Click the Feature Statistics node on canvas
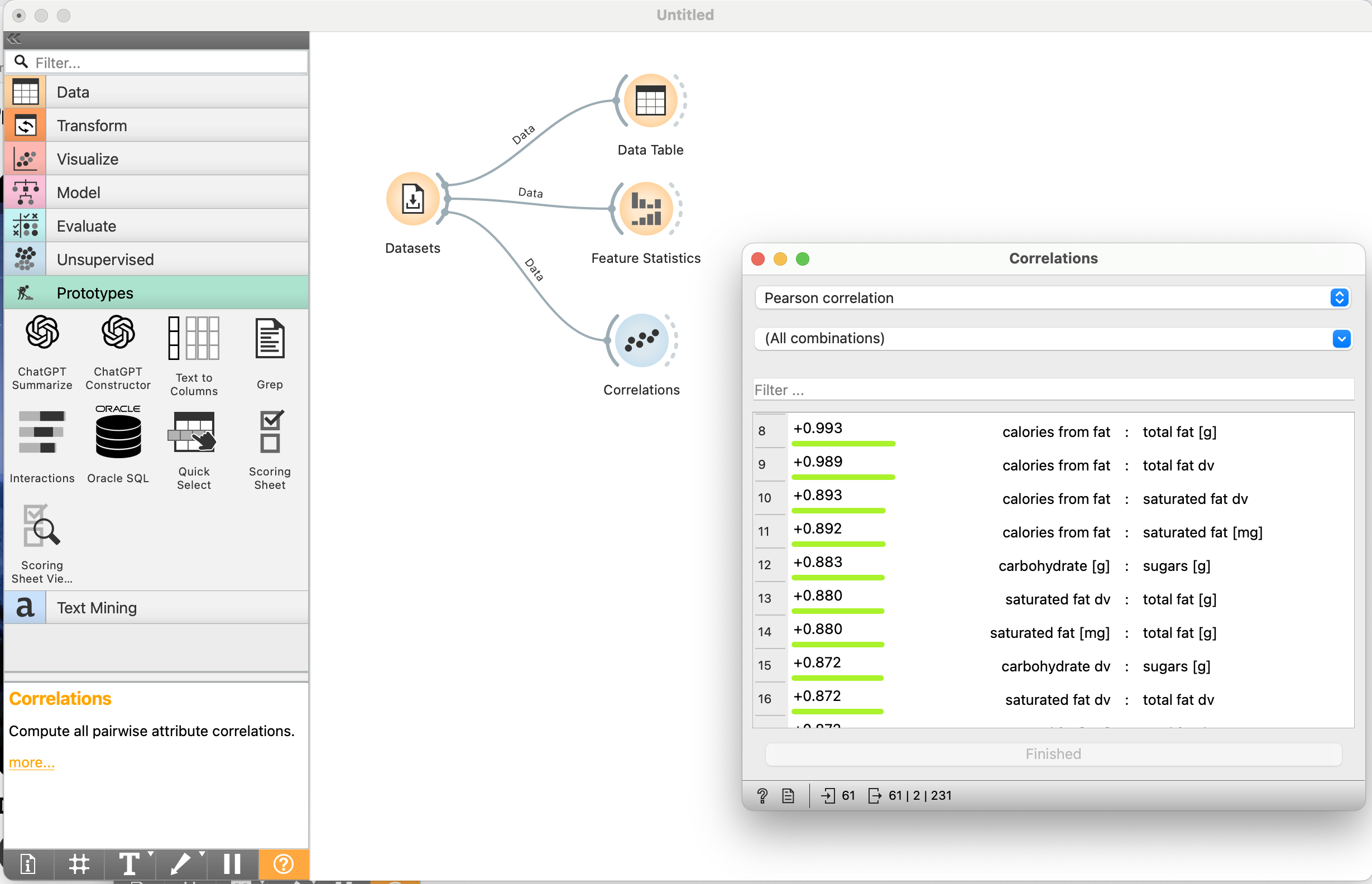The image size is (1372, 884). [646, 209]
